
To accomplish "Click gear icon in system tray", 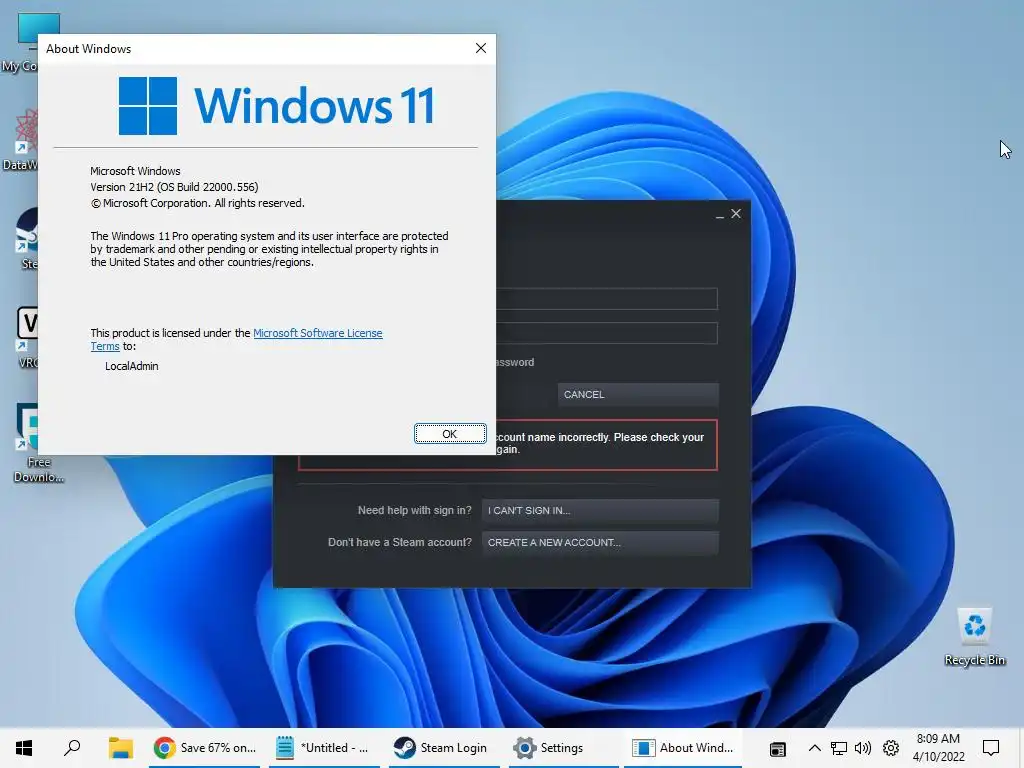I will point(891,748).
